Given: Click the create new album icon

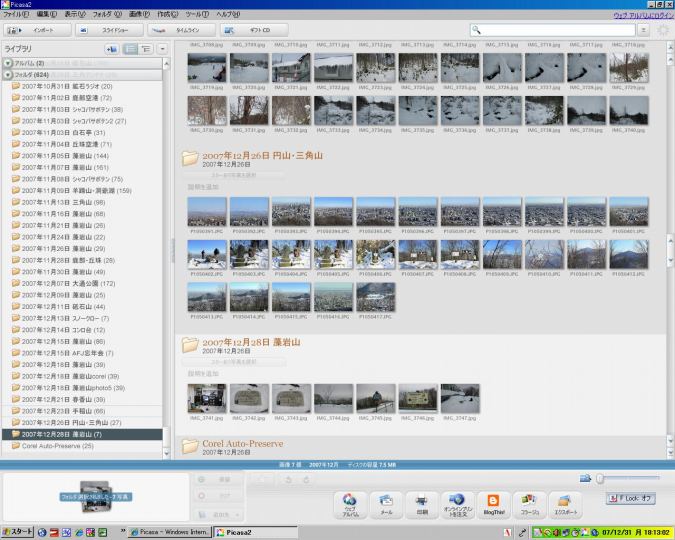Looking at the screenshot, I should point(111,48).
